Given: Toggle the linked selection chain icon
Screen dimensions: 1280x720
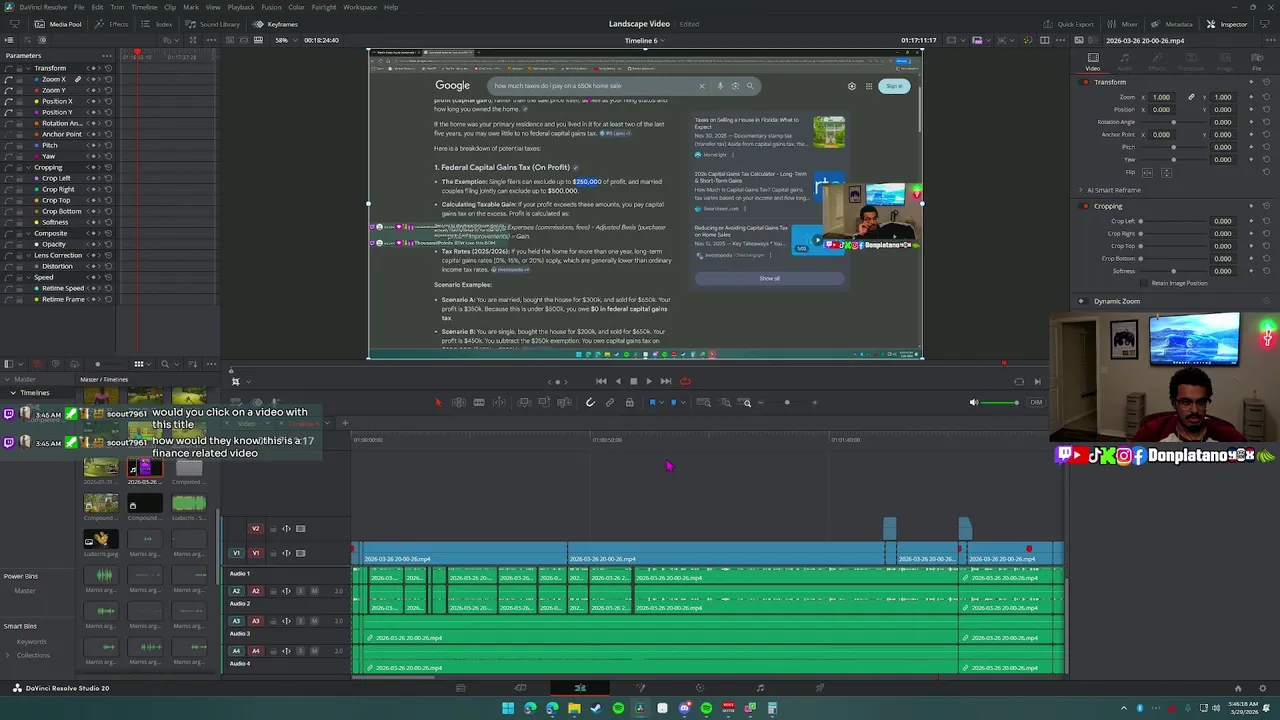Looking at the screenshot, I should [x=610, y=402].
